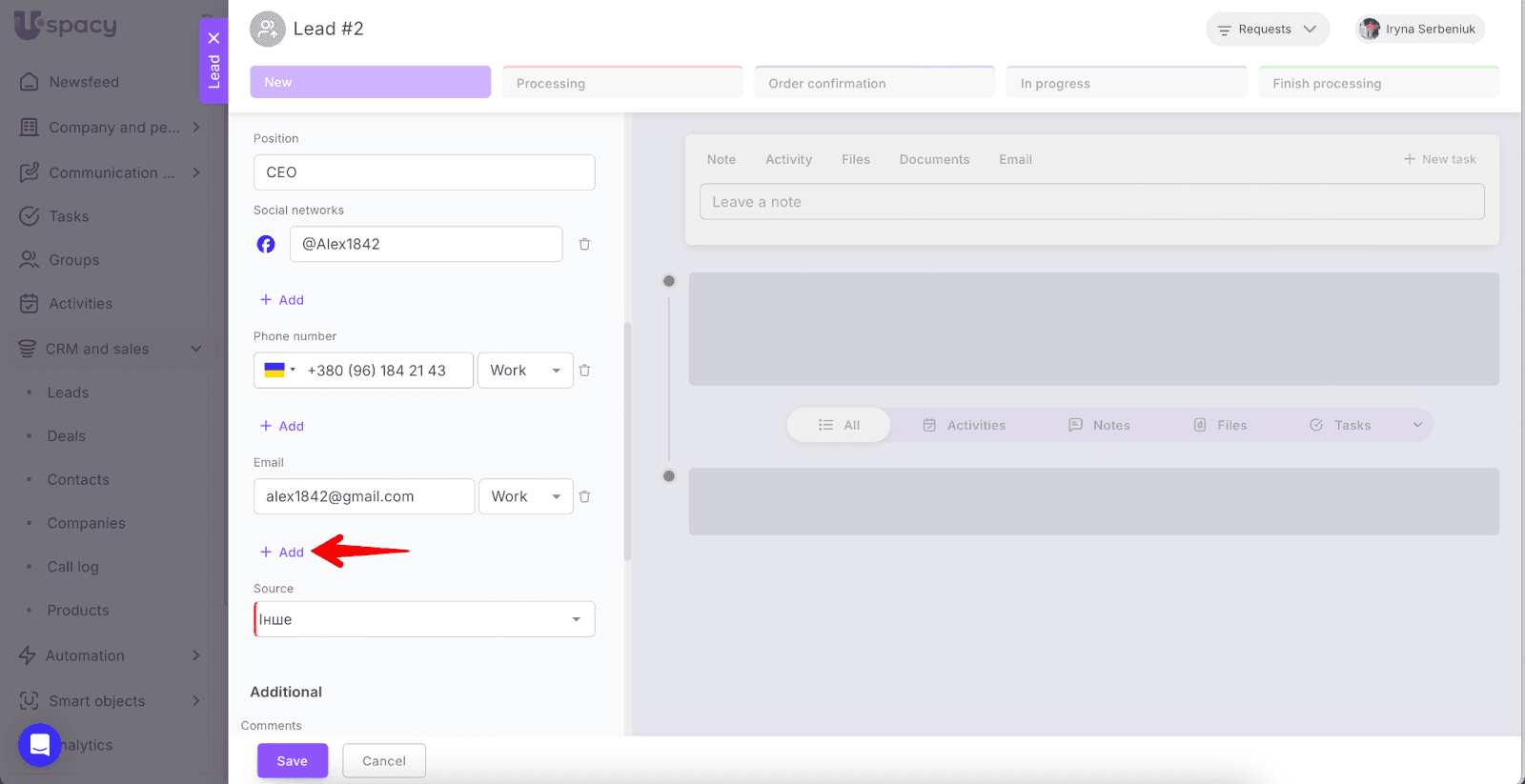
Task: Collapse the CRM and sales section
Action: [x=195, y=349]
